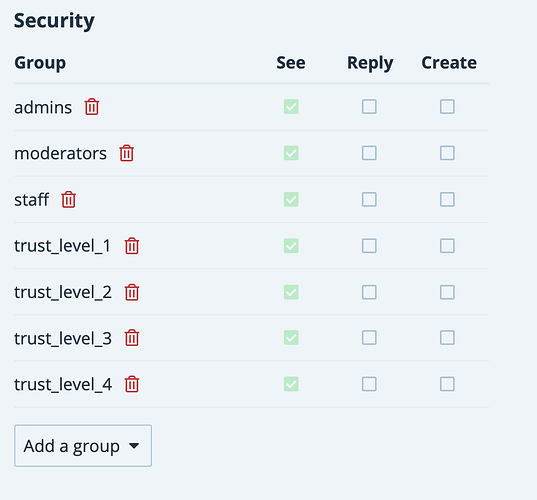Click the trash icon next to staff
The height and width of the screenshot is (500, 537).
(x=68, y=199)
